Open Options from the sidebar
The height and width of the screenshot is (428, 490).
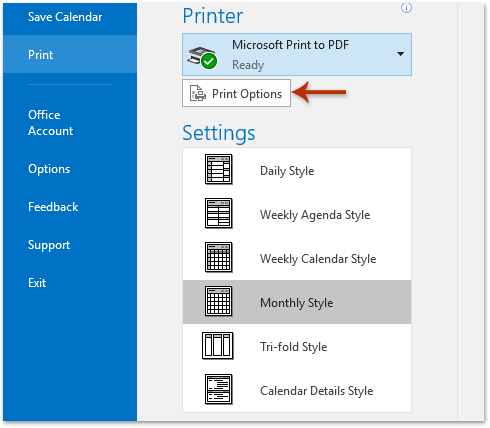coord(49,169)
